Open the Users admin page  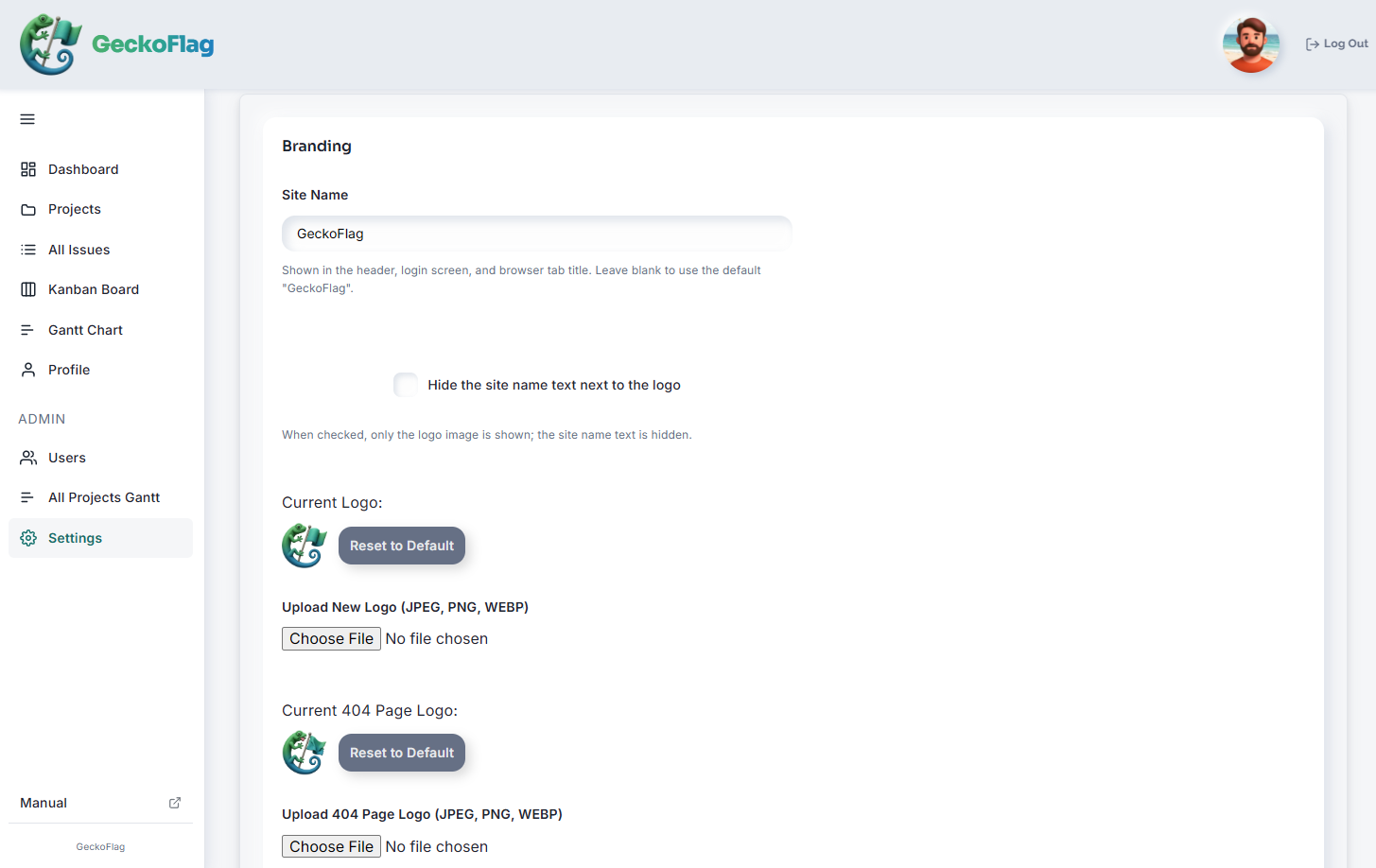tap(100, 458)
